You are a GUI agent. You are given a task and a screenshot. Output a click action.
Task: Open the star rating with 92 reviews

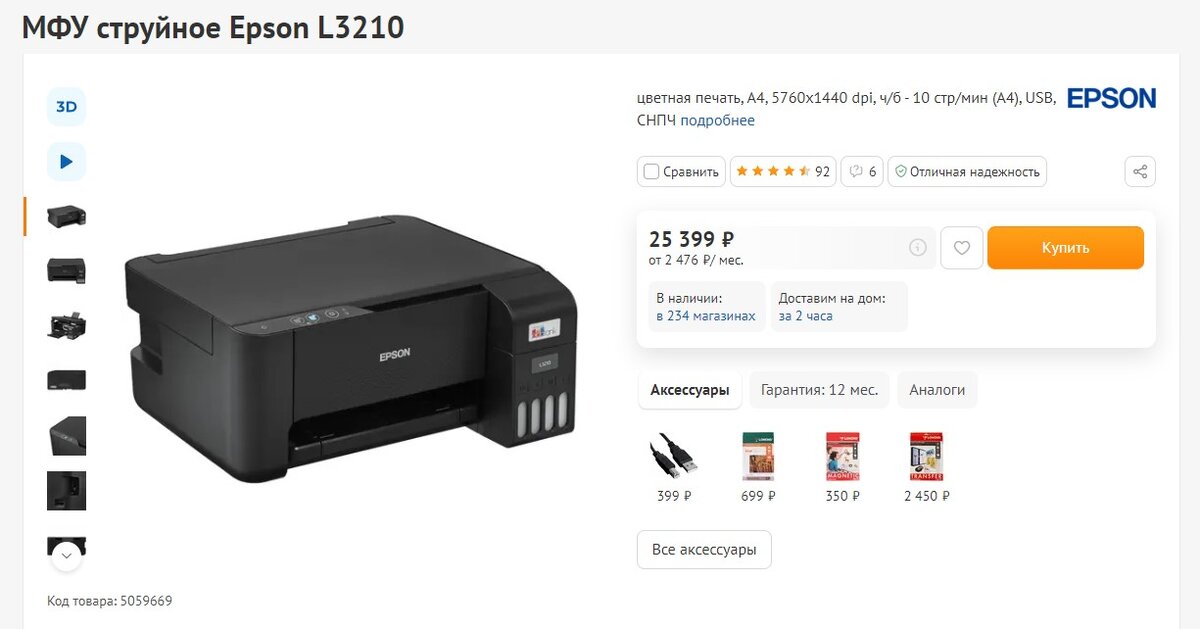[783, 172]
